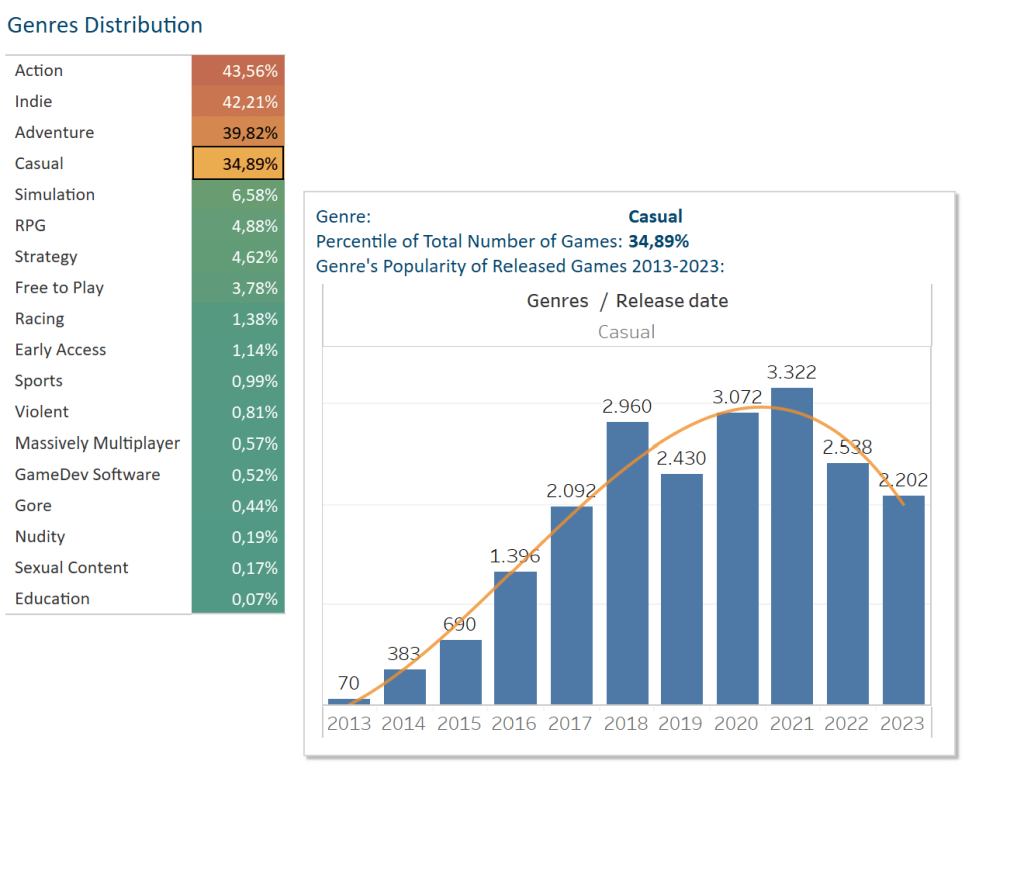
Task: Click the 2021 bar showing 3.322
Action: click(792, 546)
